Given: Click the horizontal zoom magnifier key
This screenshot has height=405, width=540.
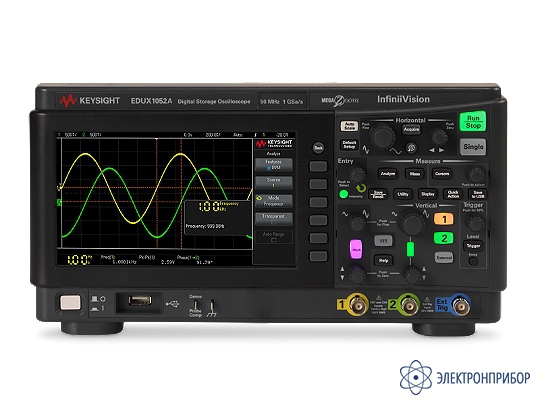Looking at the screenshot, I should click(x=411, y=148).
